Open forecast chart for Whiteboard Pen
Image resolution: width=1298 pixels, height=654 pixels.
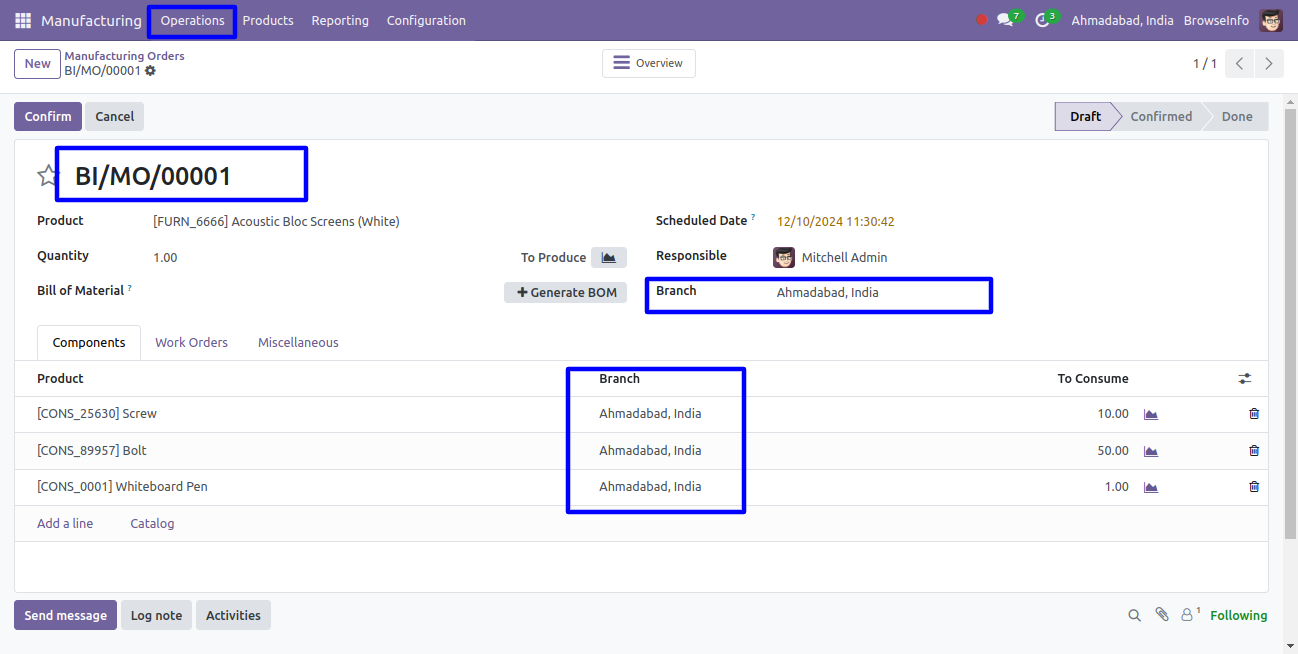[1150, 487]
